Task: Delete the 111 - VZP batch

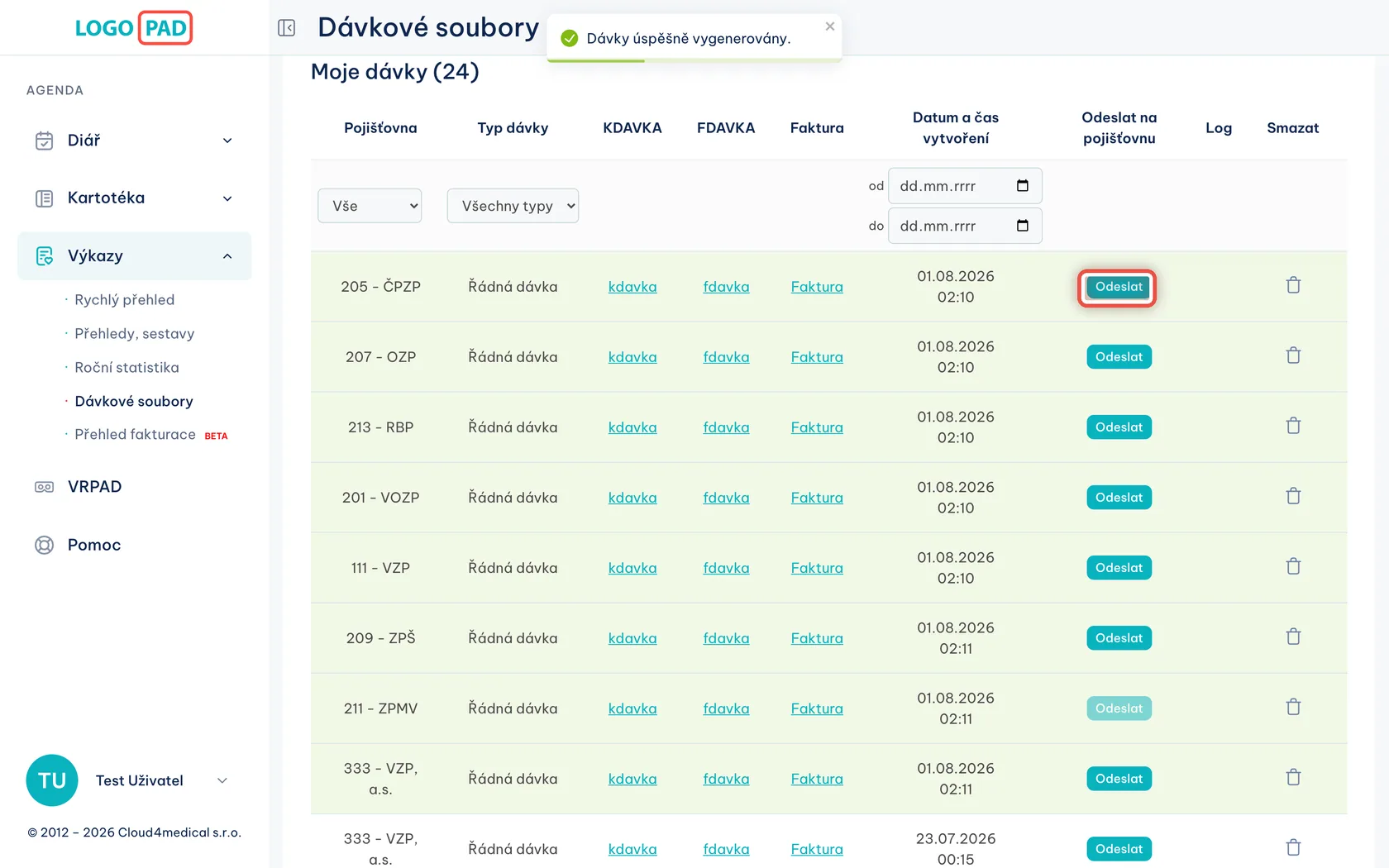Action: pyautogui.click(x=1294, y=566)
